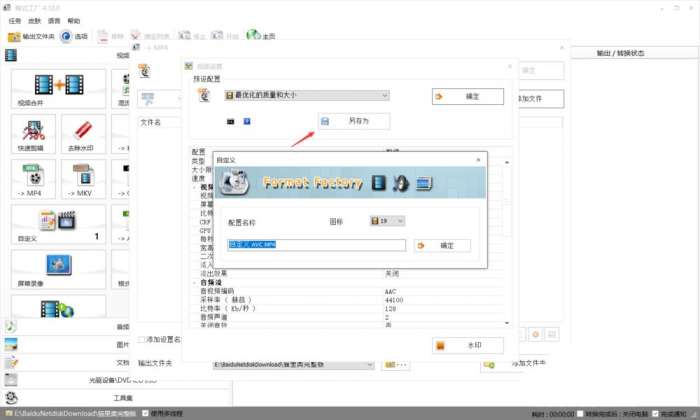Select the AAC audio codec value
700x420 pixels.
click(x=390, y=291)
